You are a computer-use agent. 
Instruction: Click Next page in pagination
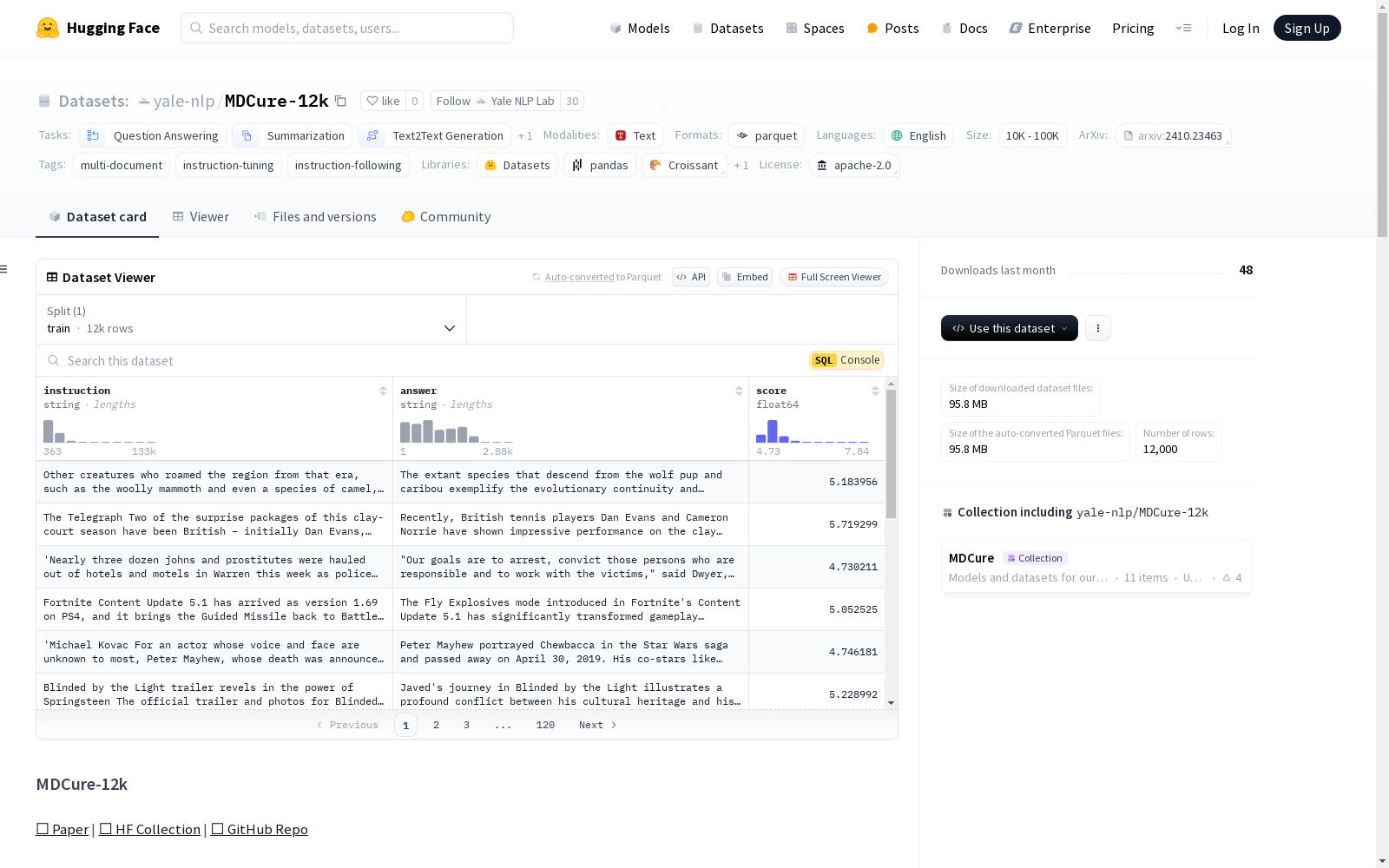point(598,725)
